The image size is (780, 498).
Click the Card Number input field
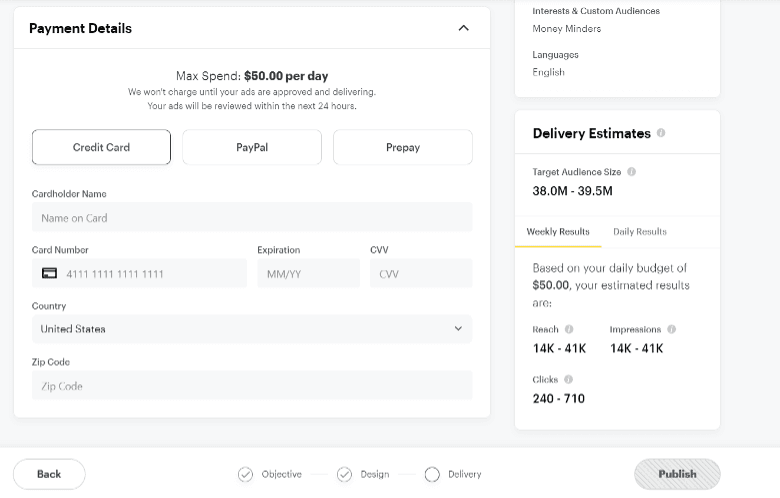pos(139,273)
